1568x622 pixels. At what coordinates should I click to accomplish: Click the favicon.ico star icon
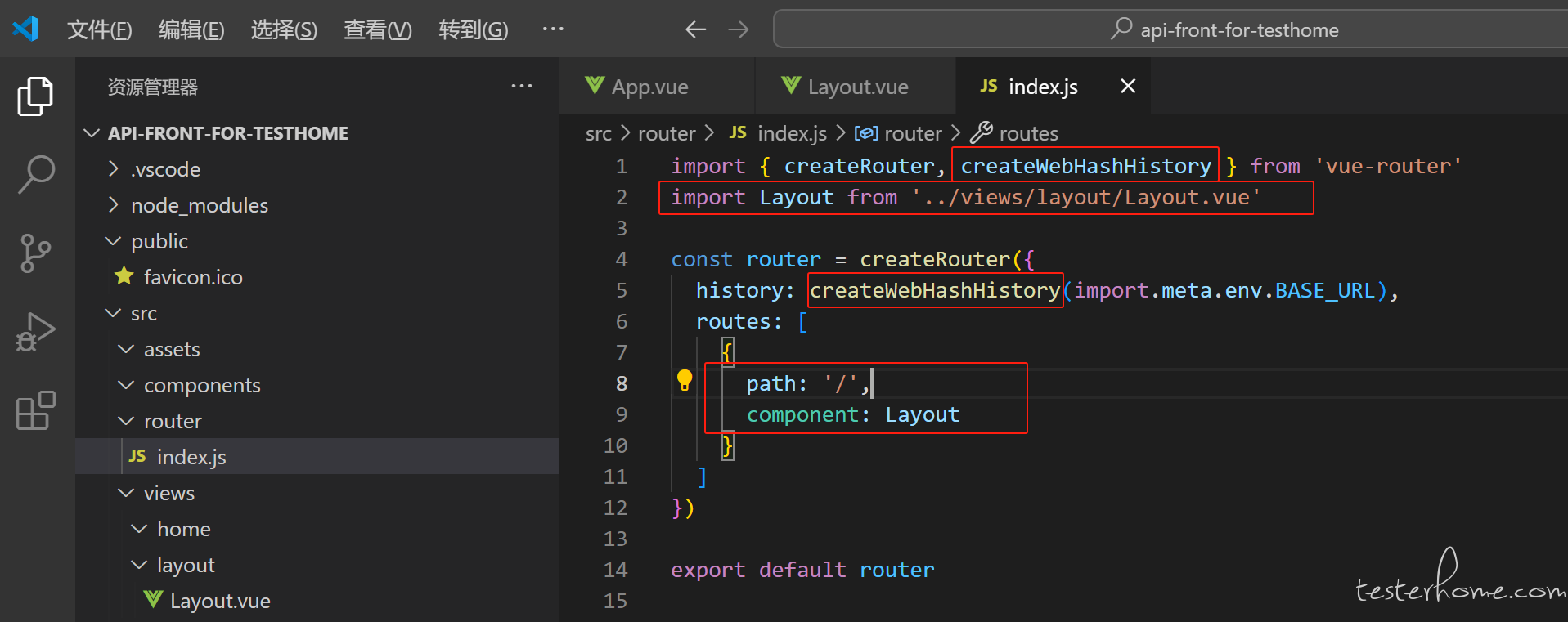pyautogui.click(x=124, y=276)
